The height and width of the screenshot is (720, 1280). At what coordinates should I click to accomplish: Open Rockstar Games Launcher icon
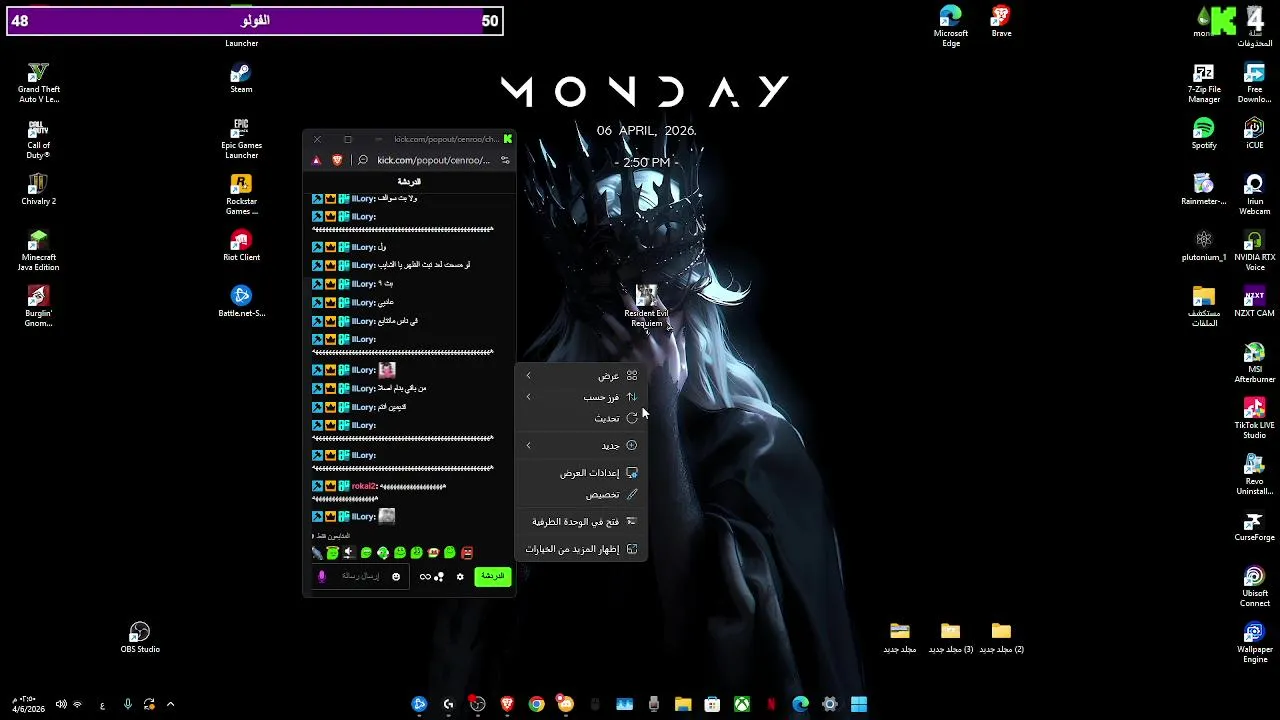click(x=241, y=195)
